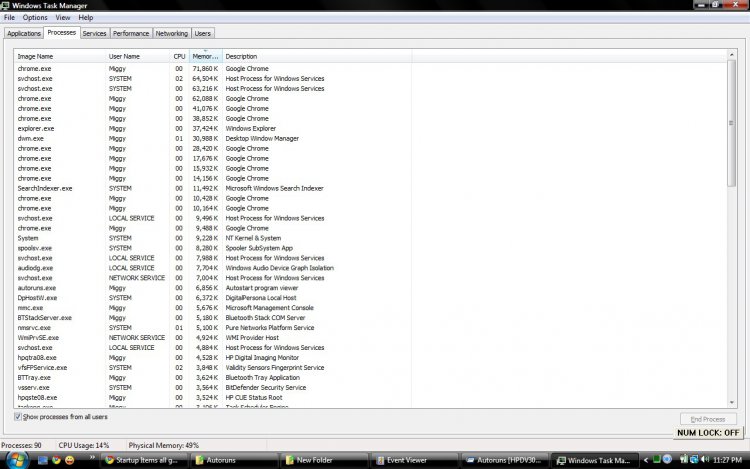Open the View menu
The width and height of the screenshot is (750, 469).
[x=63, y=18]
